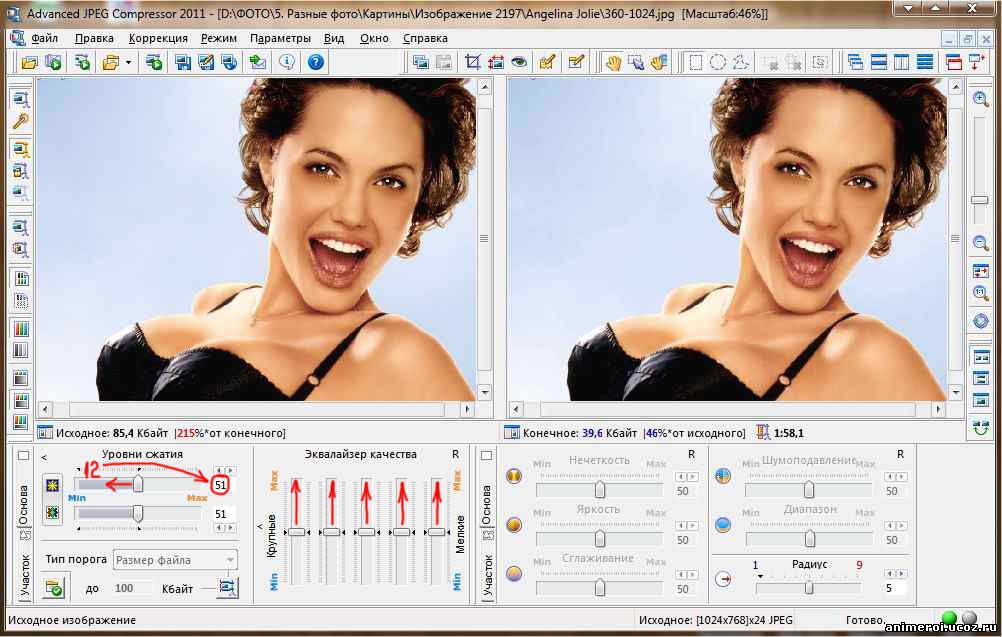The width and height of the screenshot is (1002, 637).
Task: Click the save with floppy disk toolbar icon
Action: pyautogui.click(x=183, y=62)
